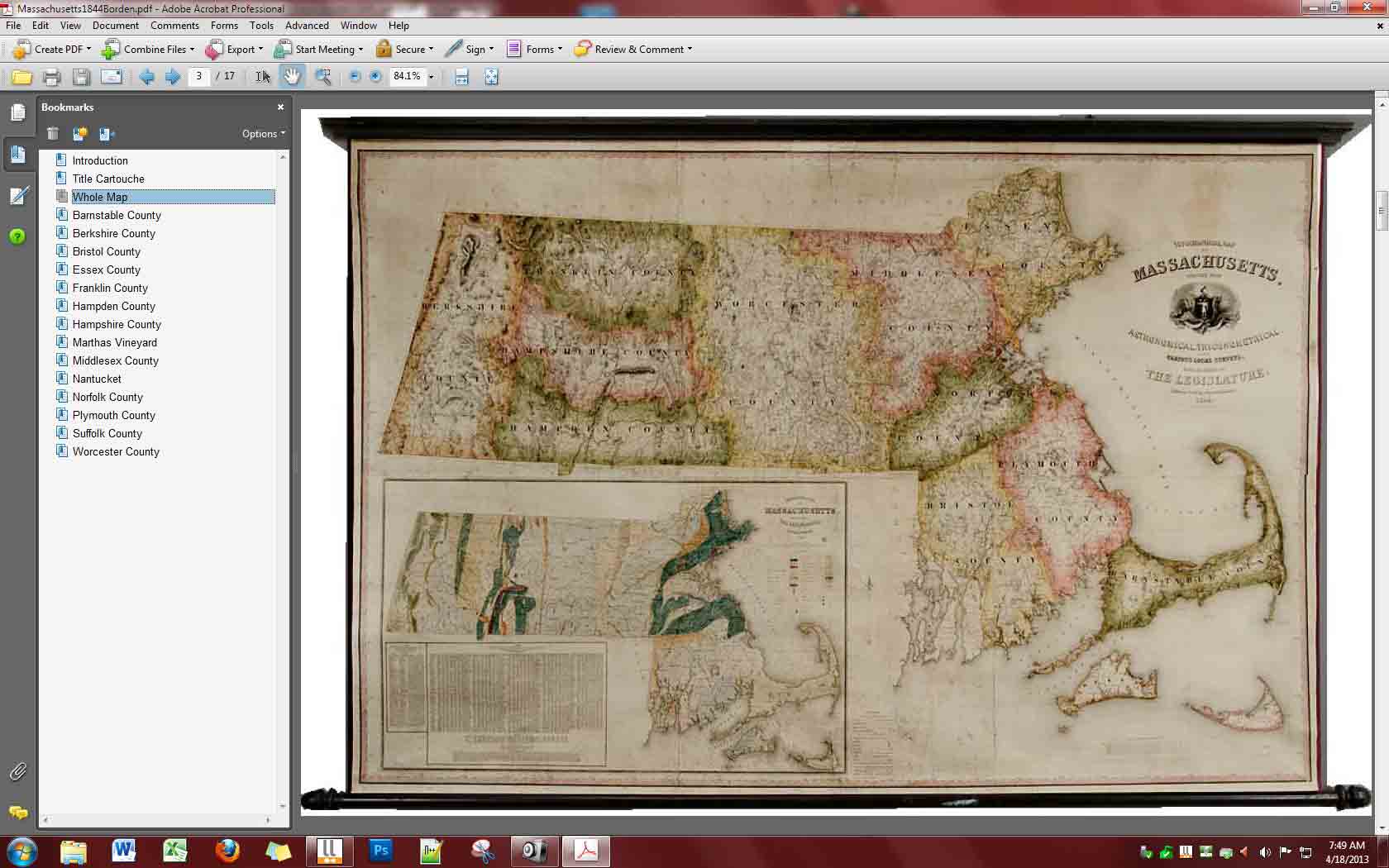
Task: Email the PDF using the envelope icon
Action: click(x=111, y=77)
